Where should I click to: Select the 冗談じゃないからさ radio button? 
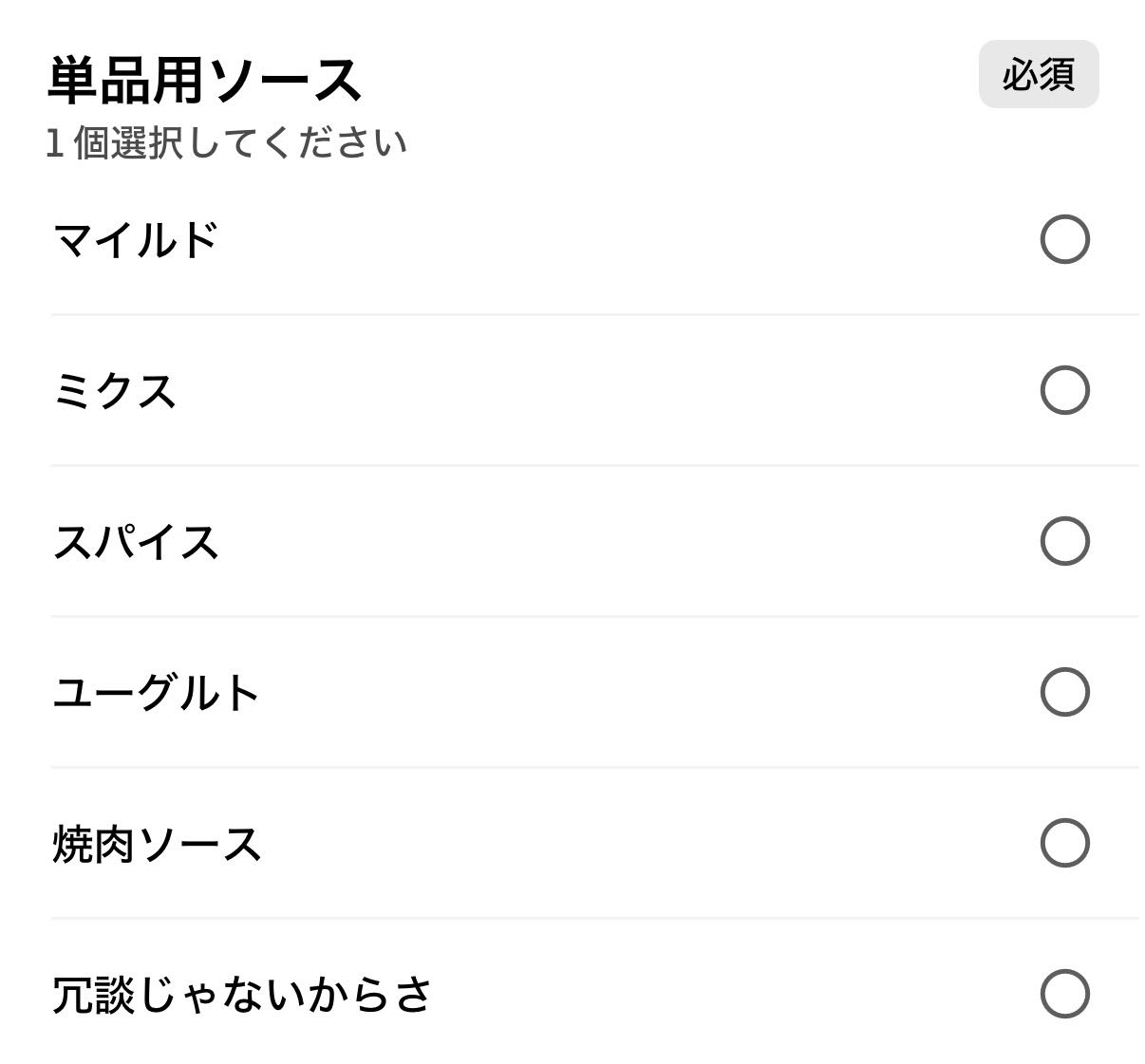tap(1064, 994)
